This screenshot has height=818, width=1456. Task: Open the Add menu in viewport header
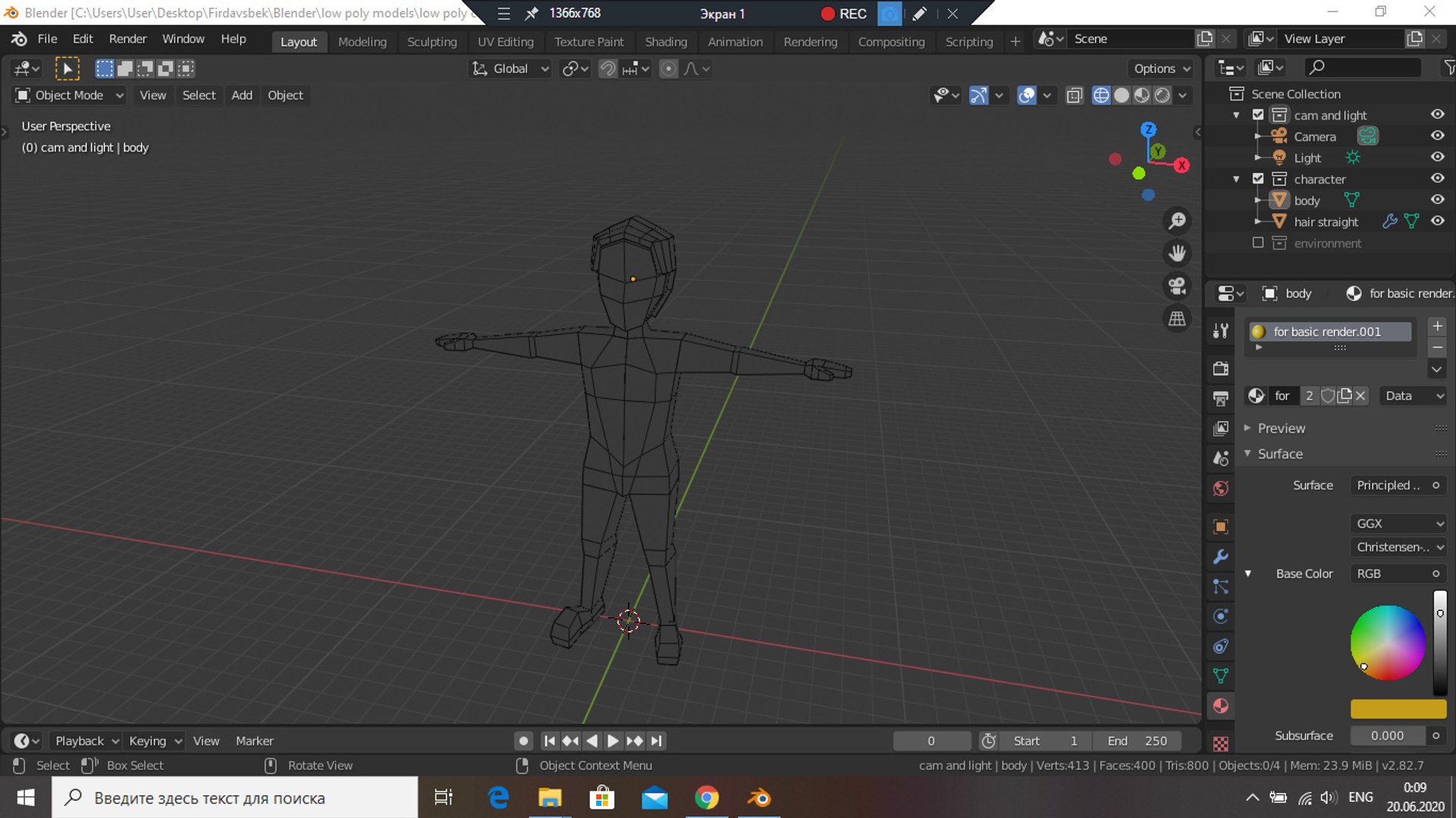[242, 95]
